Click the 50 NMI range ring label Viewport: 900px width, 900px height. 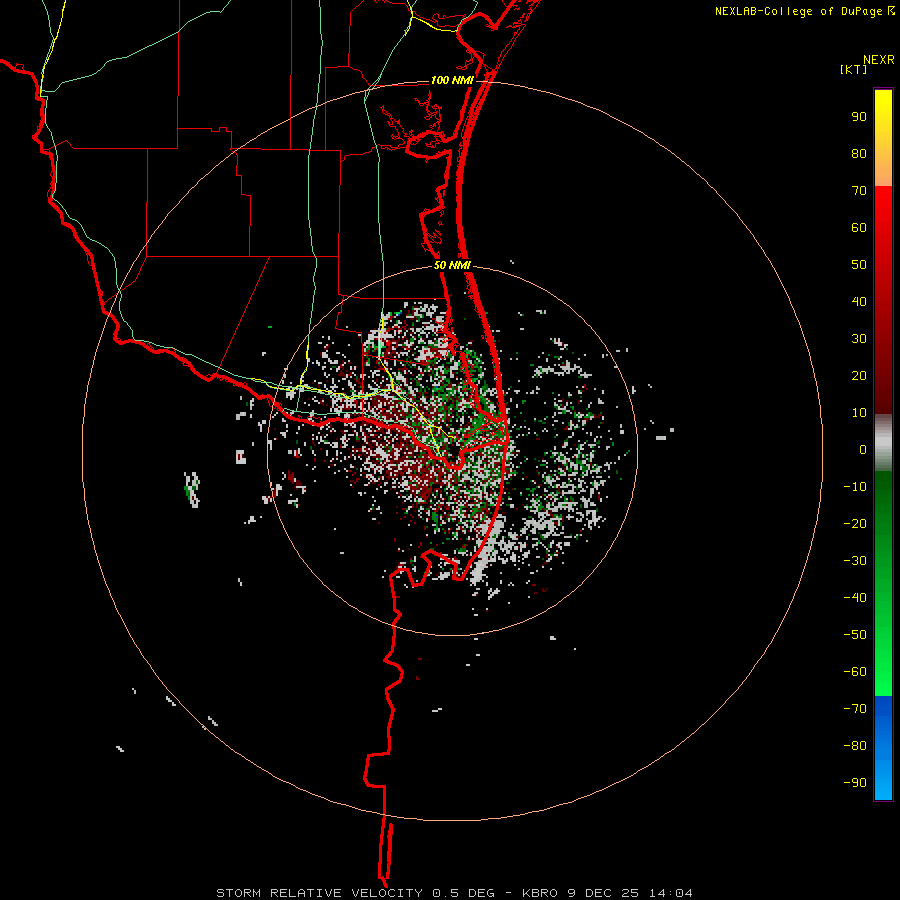tap(452, 265)
